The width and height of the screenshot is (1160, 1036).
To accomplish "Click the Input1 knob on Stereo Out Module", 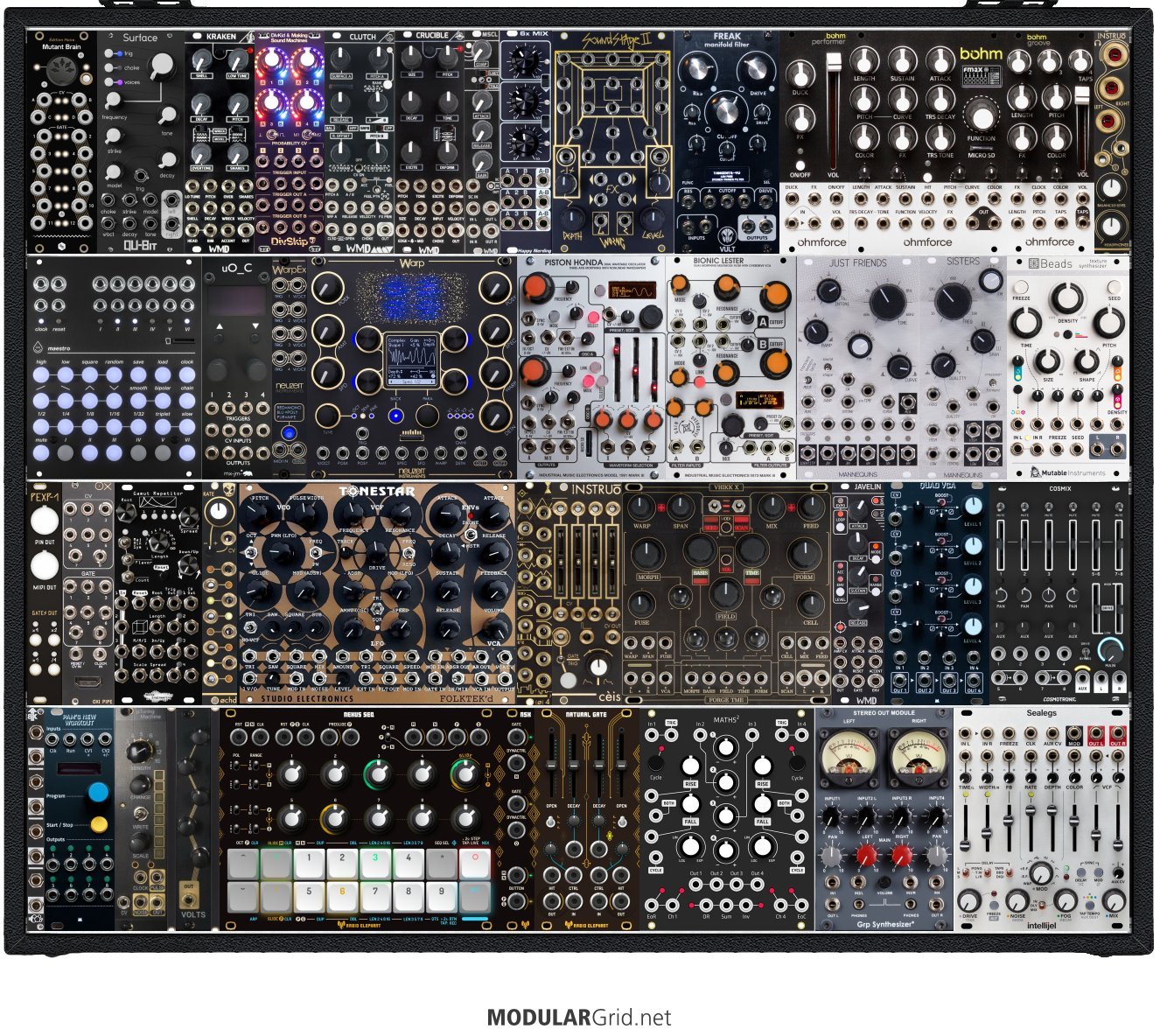I will (x=832, y=816).
